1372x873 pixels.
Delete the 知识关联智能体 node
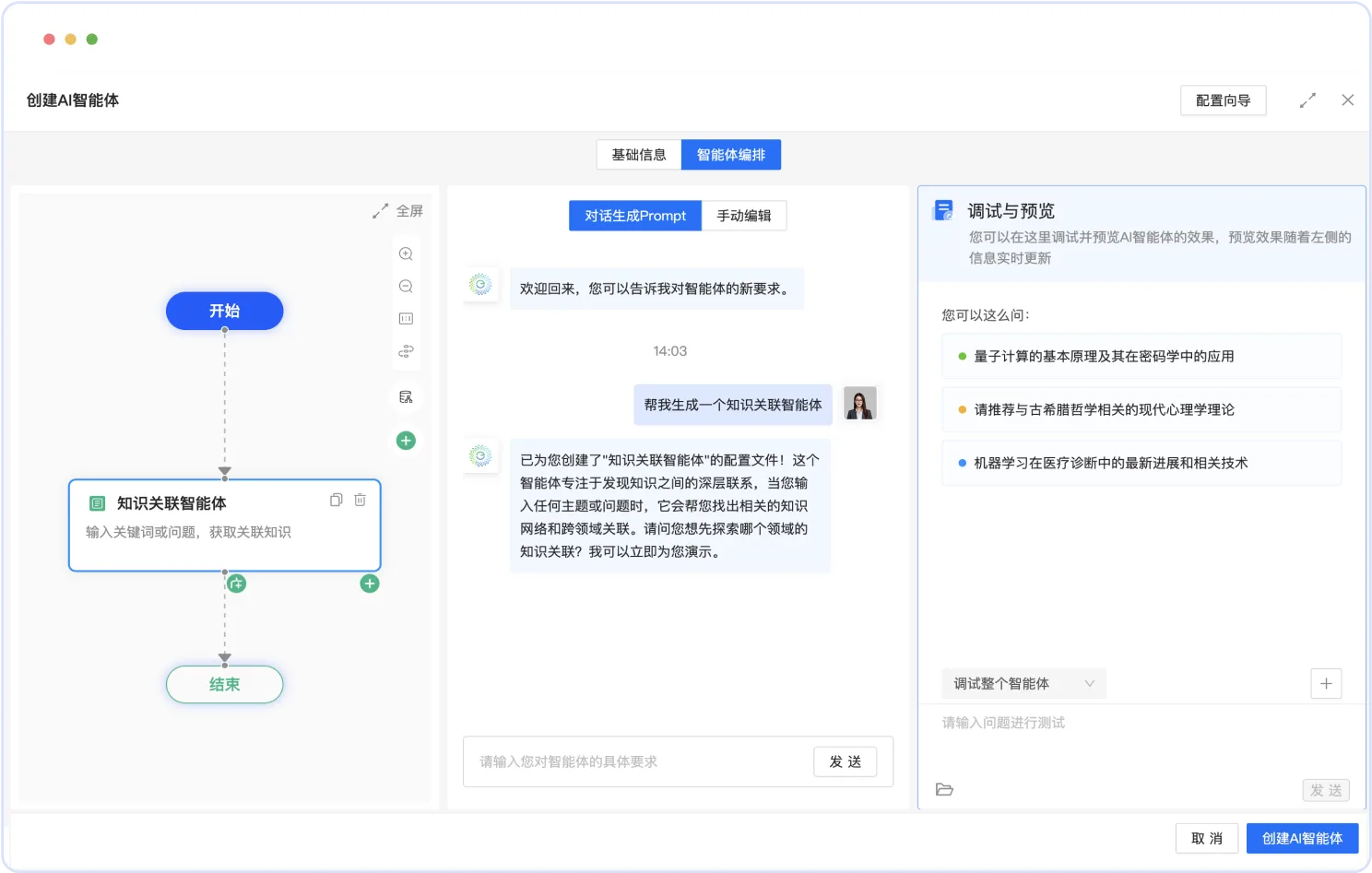point(360,500)
